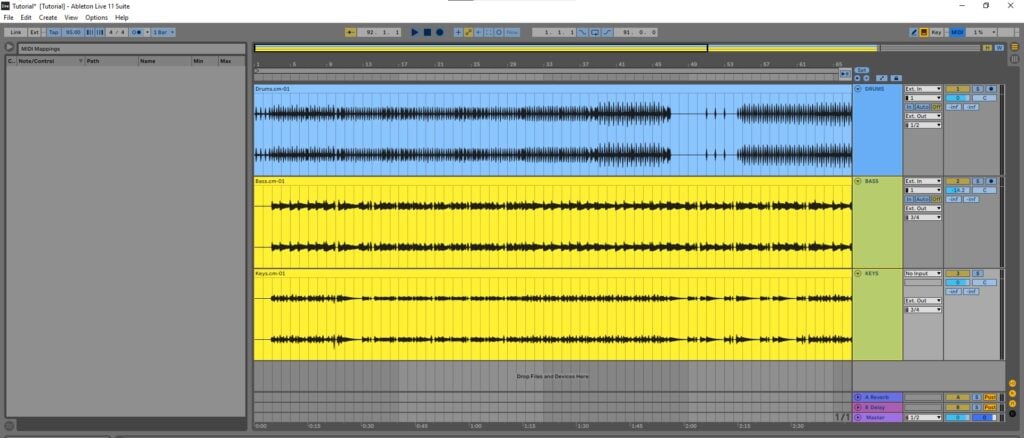Open Master output 1/2 dropdown
The width and height of the screenshot is (1024, 438).
pos(923,417)
